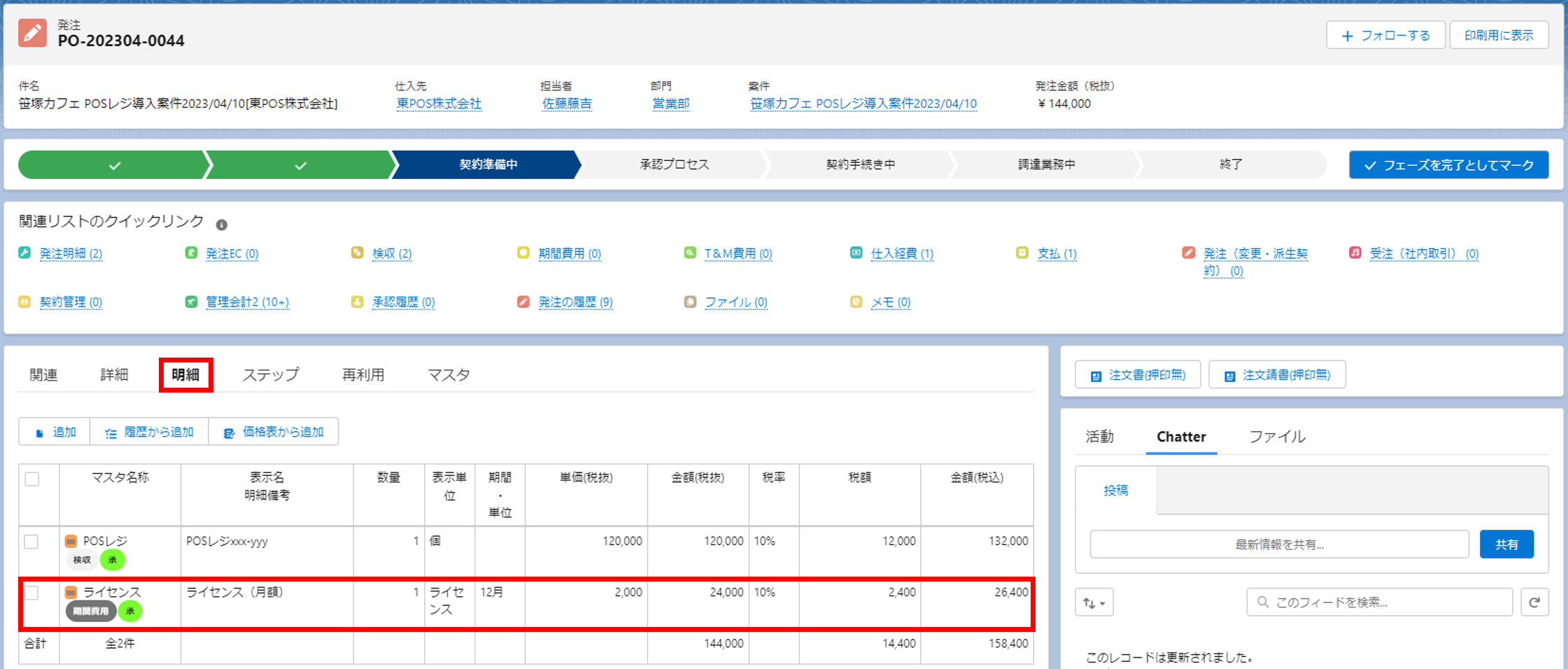Select the 契約準備中 path stage
The image size is (1568, 669).
(488, 164)
